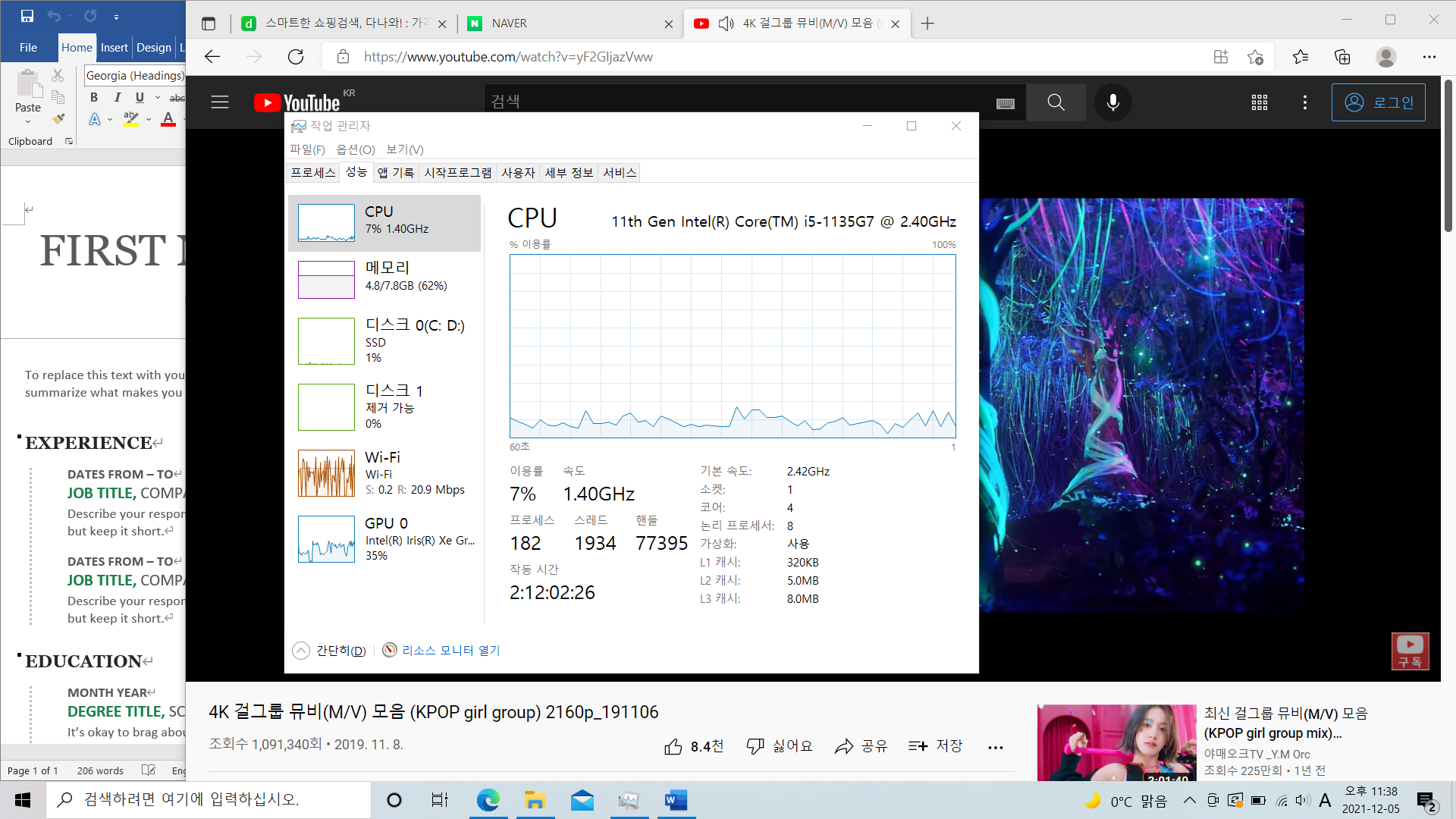Open the YouTube apps grid icon

1259,102
